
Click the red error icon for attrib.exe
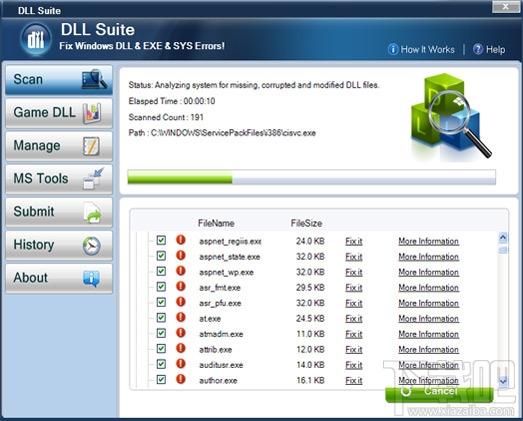(x=181, y=348)
